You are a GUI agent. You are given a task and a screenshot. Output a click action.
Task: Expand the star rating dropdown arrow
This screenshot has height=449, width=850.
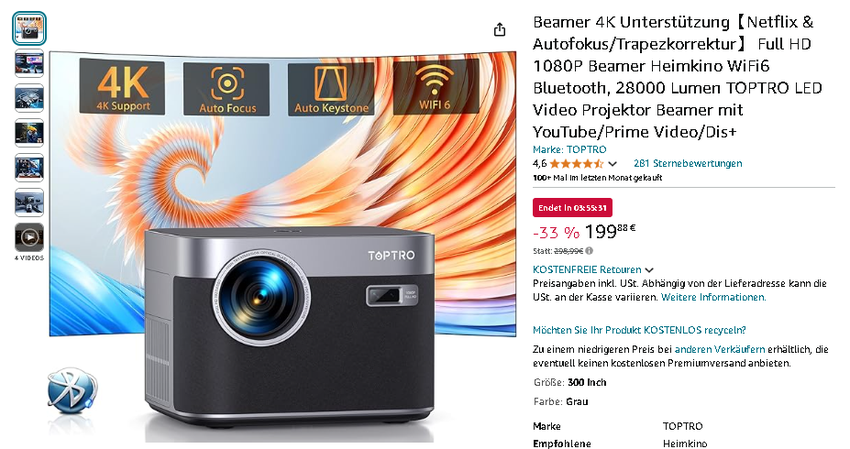(613, 164)
